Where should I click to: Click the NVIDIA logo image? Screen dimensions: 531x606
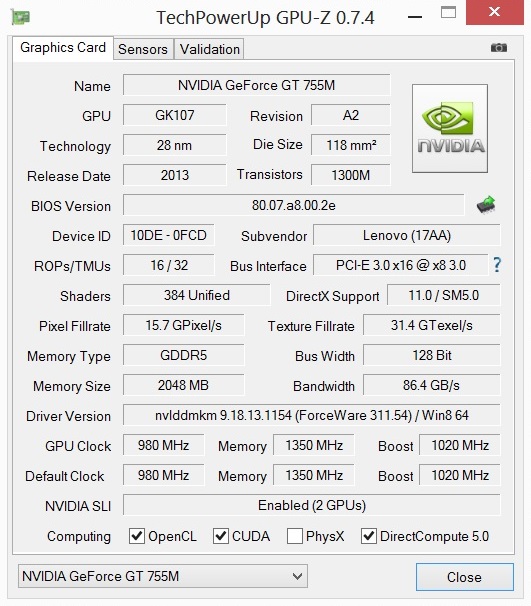[x=450, y=128]
